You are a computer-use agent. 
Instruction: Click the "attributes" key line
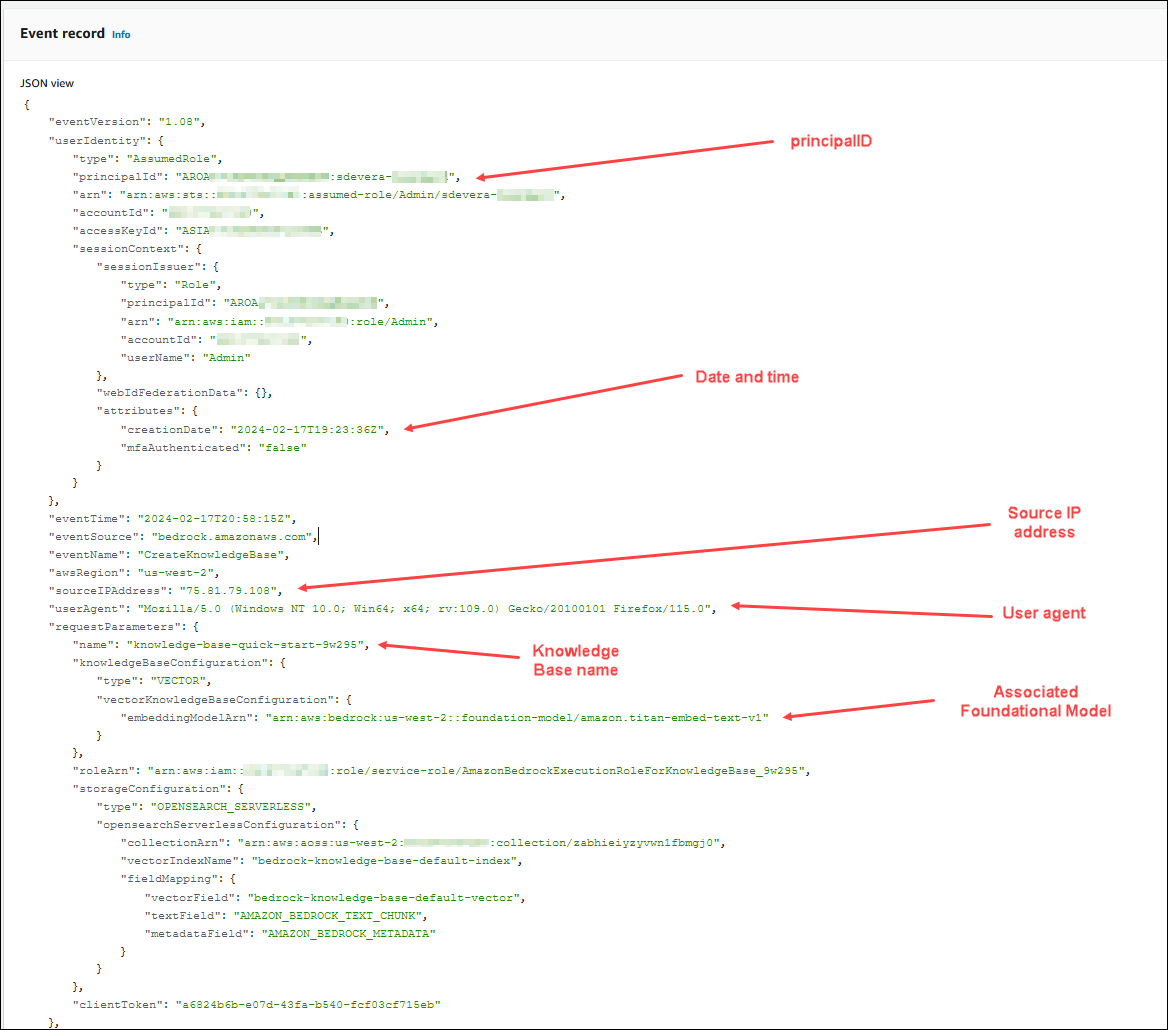click(x=147, y=410)
